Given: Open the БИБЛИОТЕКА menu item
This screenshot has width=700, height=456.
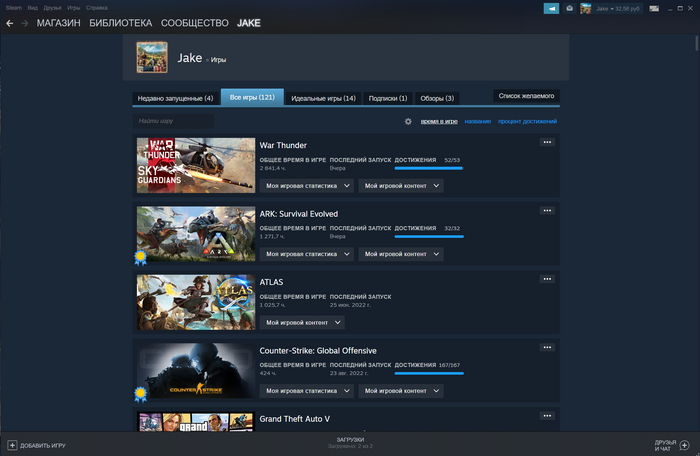Looking at the screenshot, I should pyautogui.click(x=120, y=22).
